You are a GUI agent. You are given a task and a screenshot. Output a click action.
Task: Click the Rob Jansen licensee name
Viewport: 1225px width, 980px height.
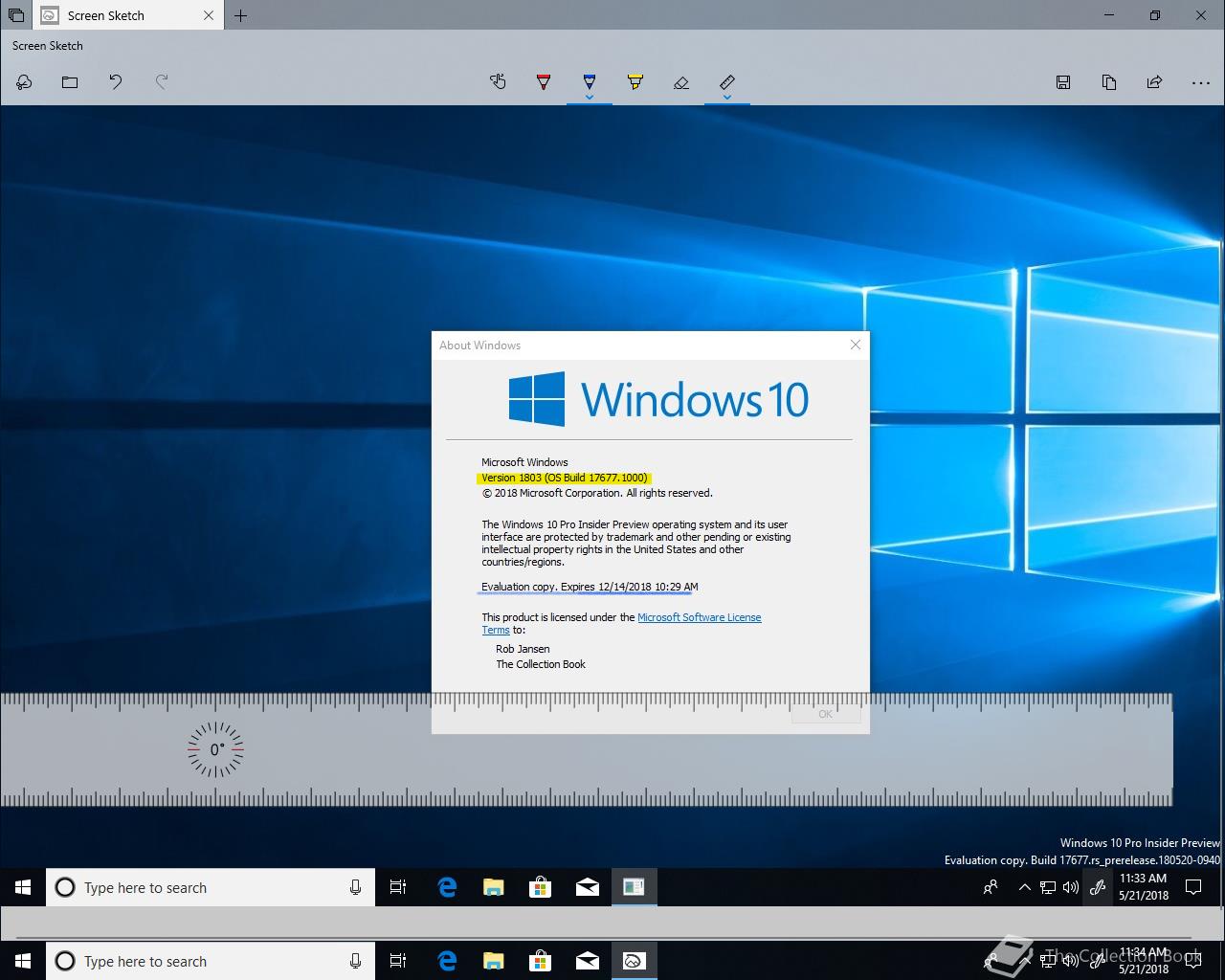523,649
